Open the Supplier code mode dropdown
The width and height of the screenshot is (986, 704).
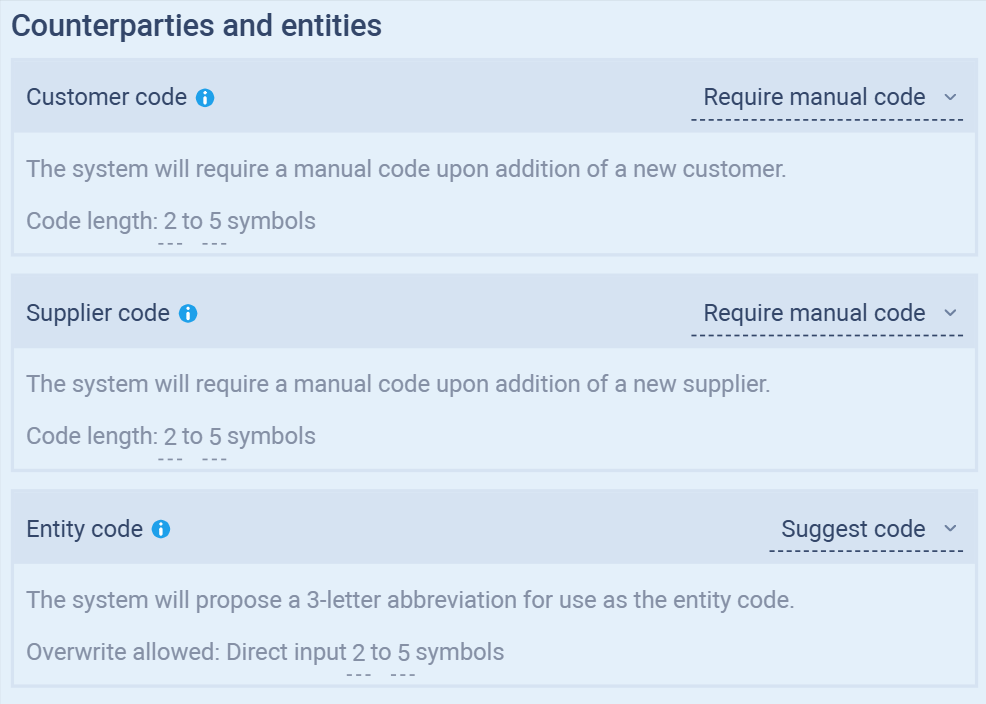[828, 314]
